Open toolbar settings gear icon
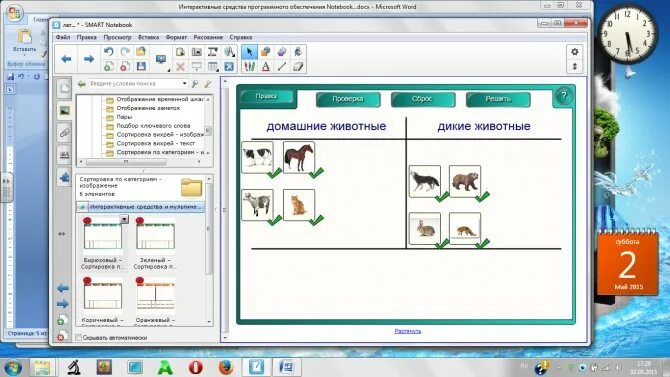 [574, 52]
